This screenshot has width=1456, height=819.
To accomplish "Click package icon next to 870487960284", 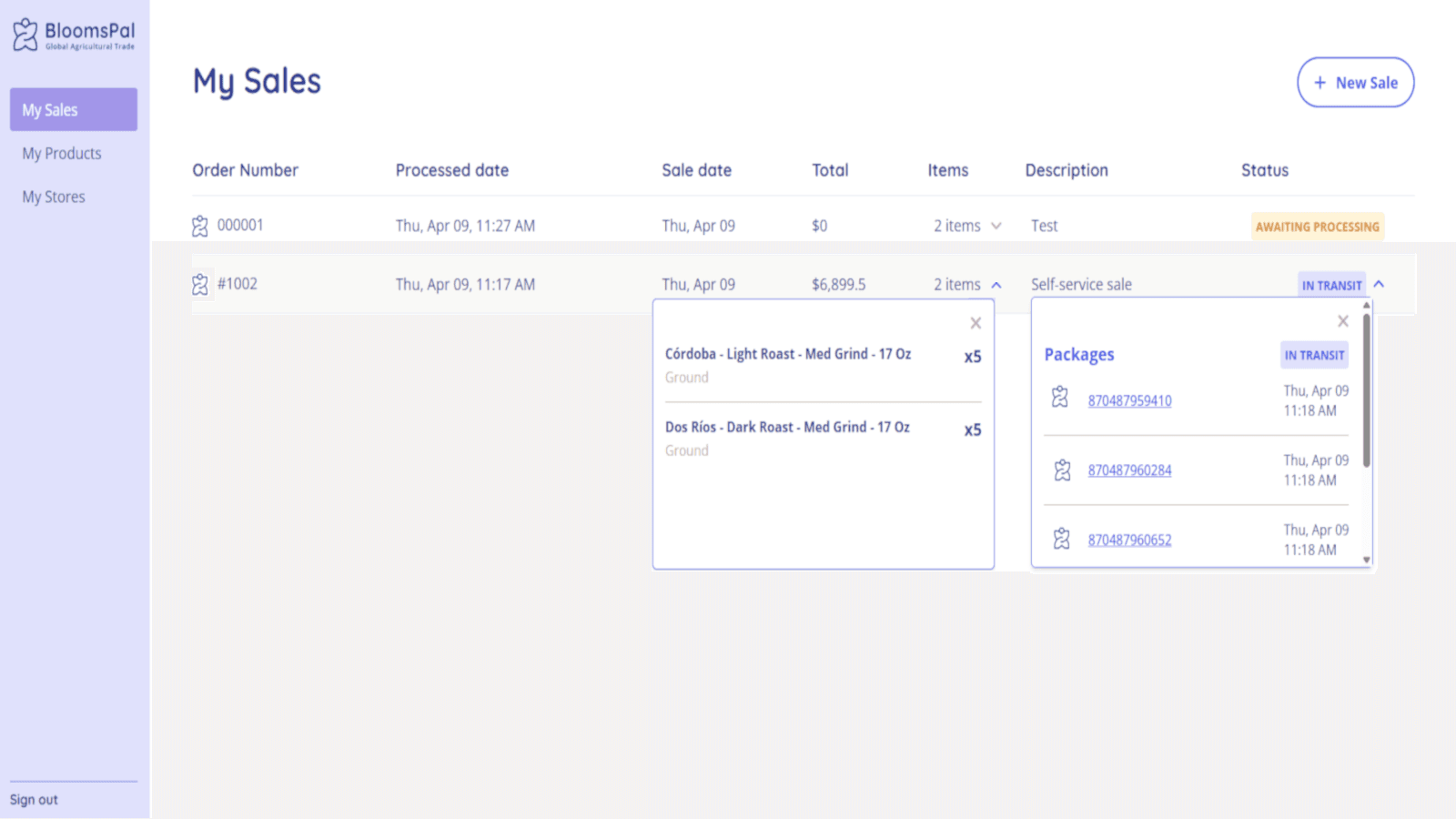I will [x=1062, y=470].
